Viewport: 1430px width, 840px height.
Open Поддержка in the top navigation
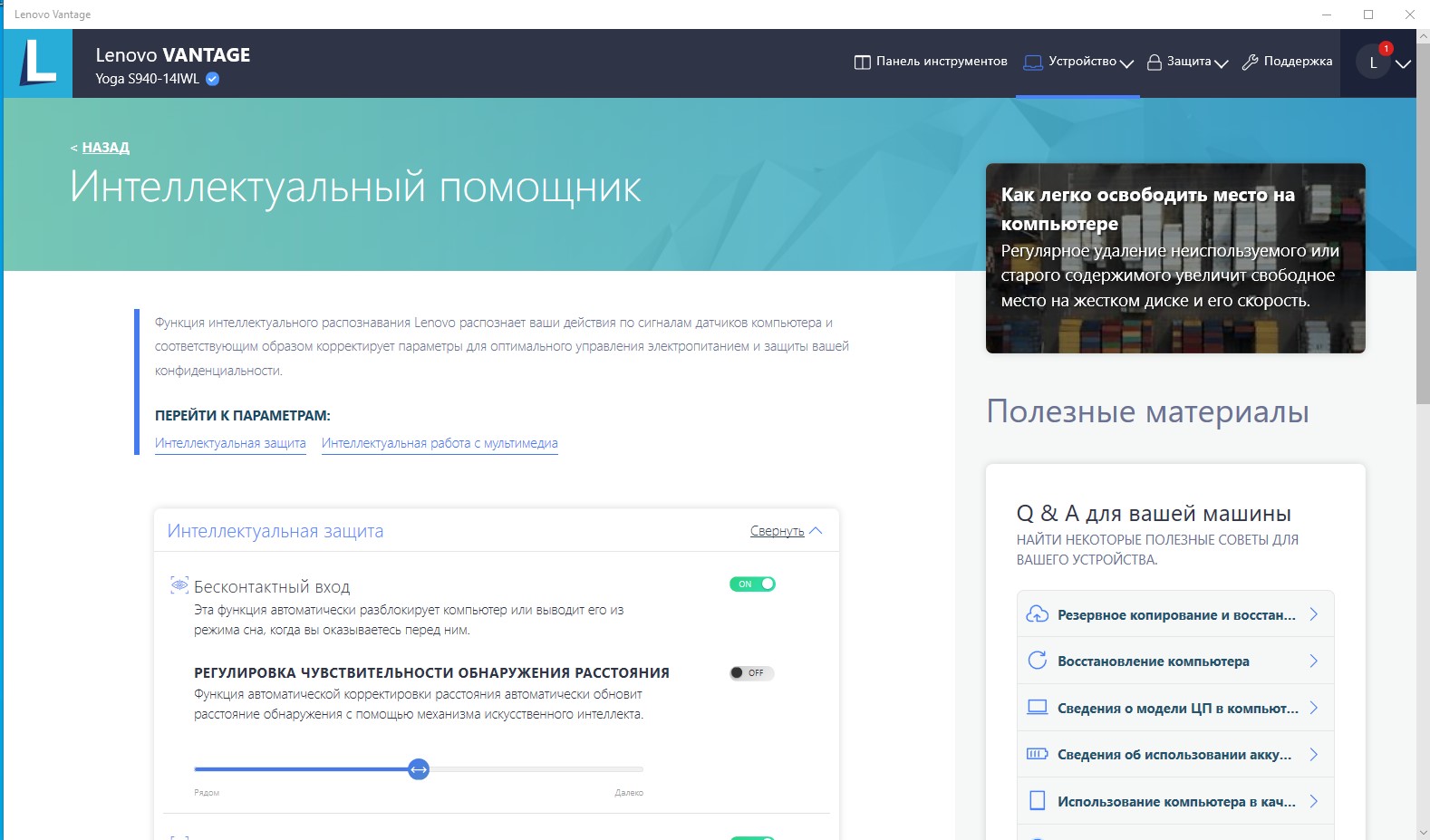pos(1287,62)
